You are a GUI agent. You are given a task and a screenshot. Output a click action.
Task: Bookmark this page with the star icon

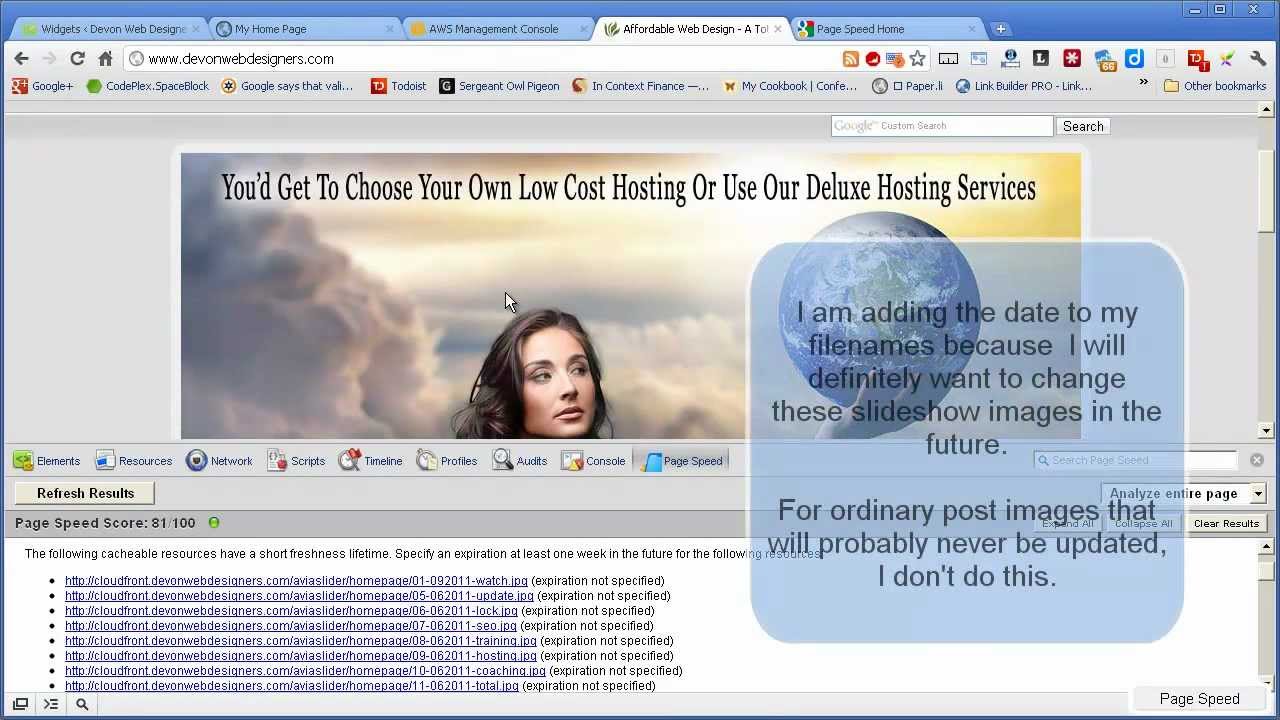pos(917,59)
